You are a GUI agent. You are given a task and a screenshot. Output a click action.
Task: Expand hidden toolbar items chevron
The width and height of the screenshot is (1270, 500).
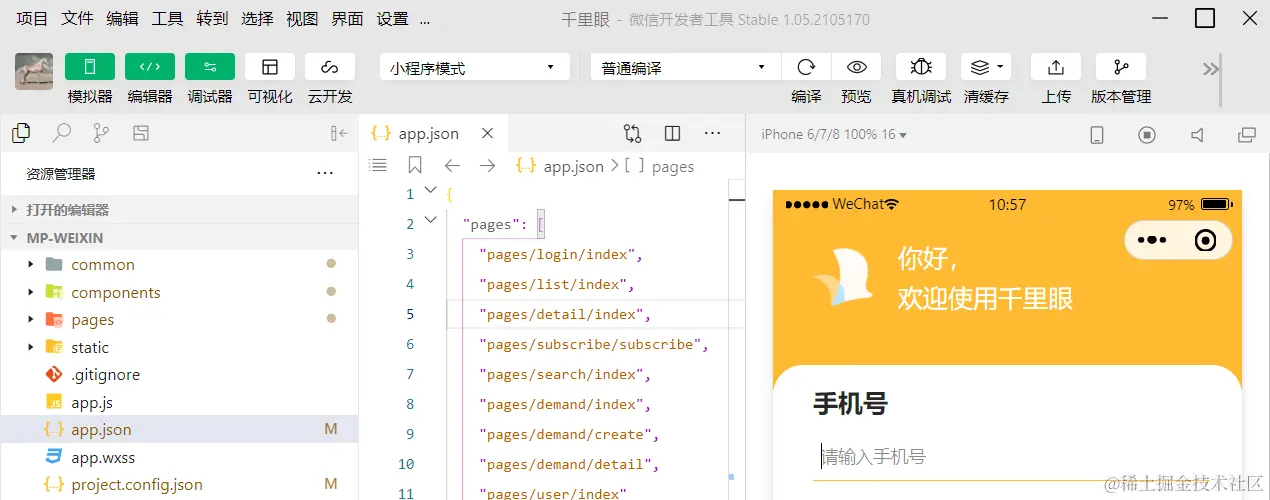[1211, 69]
